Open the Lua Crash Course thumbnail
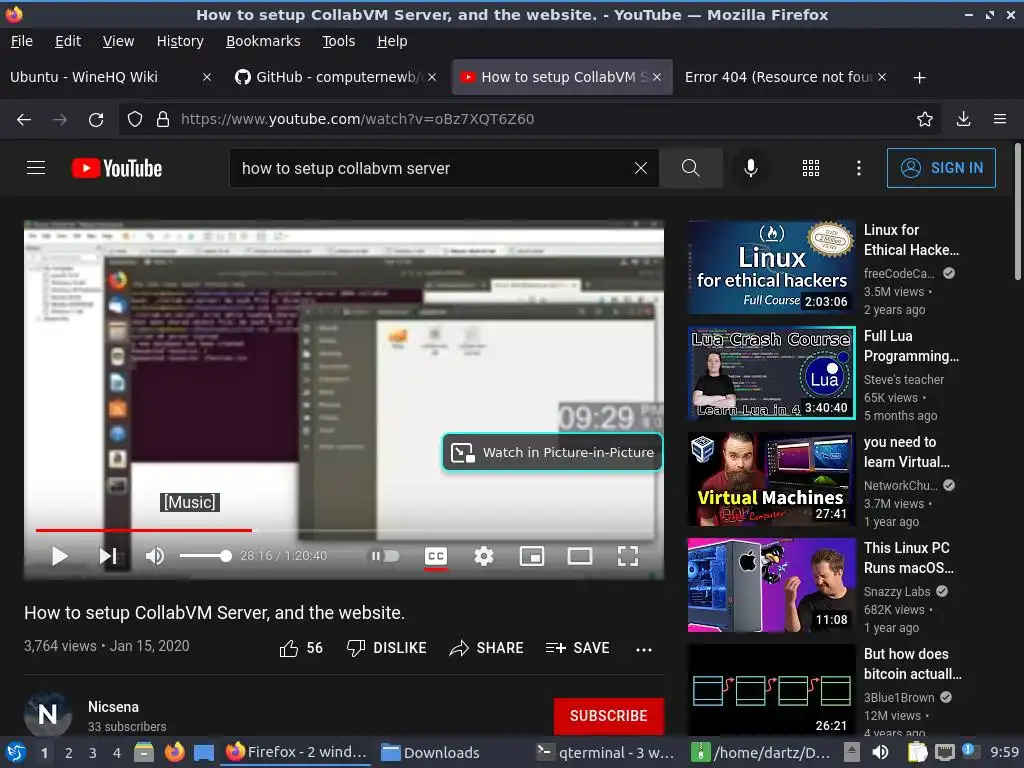This screenshot has width=1024, height=768. click(771, 373)
